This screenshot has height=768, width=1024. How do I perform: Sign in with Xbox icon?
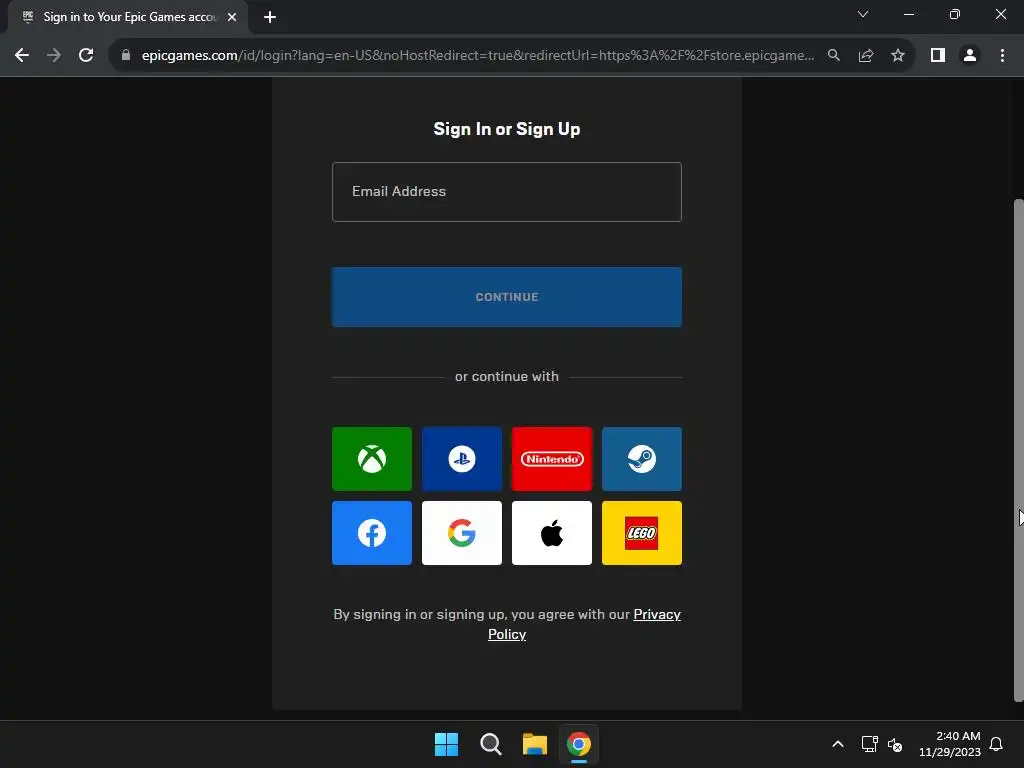(372, 458)
